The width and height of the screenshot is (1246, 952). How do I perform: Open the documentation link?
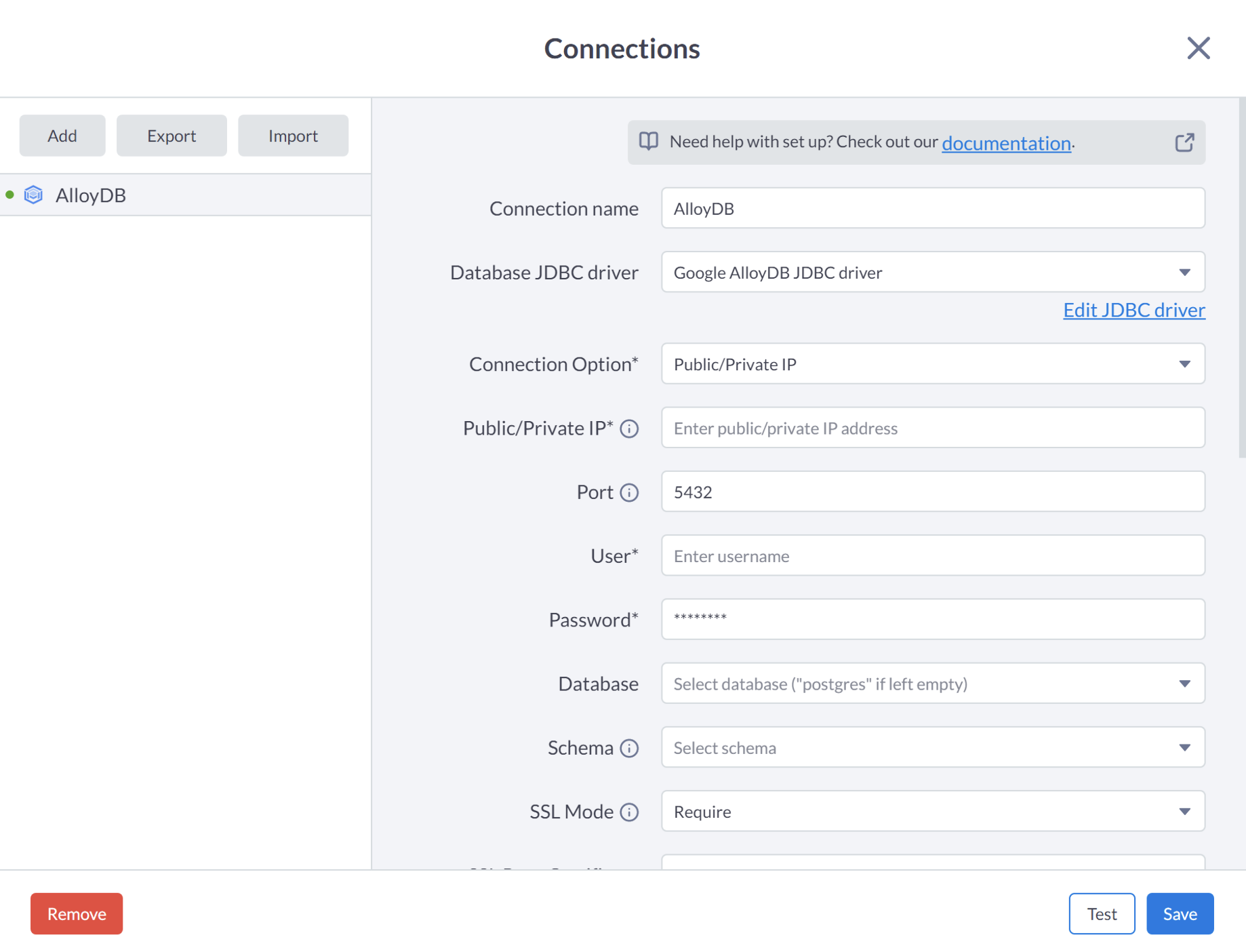pyautogui.click(x=1006, y=143)
